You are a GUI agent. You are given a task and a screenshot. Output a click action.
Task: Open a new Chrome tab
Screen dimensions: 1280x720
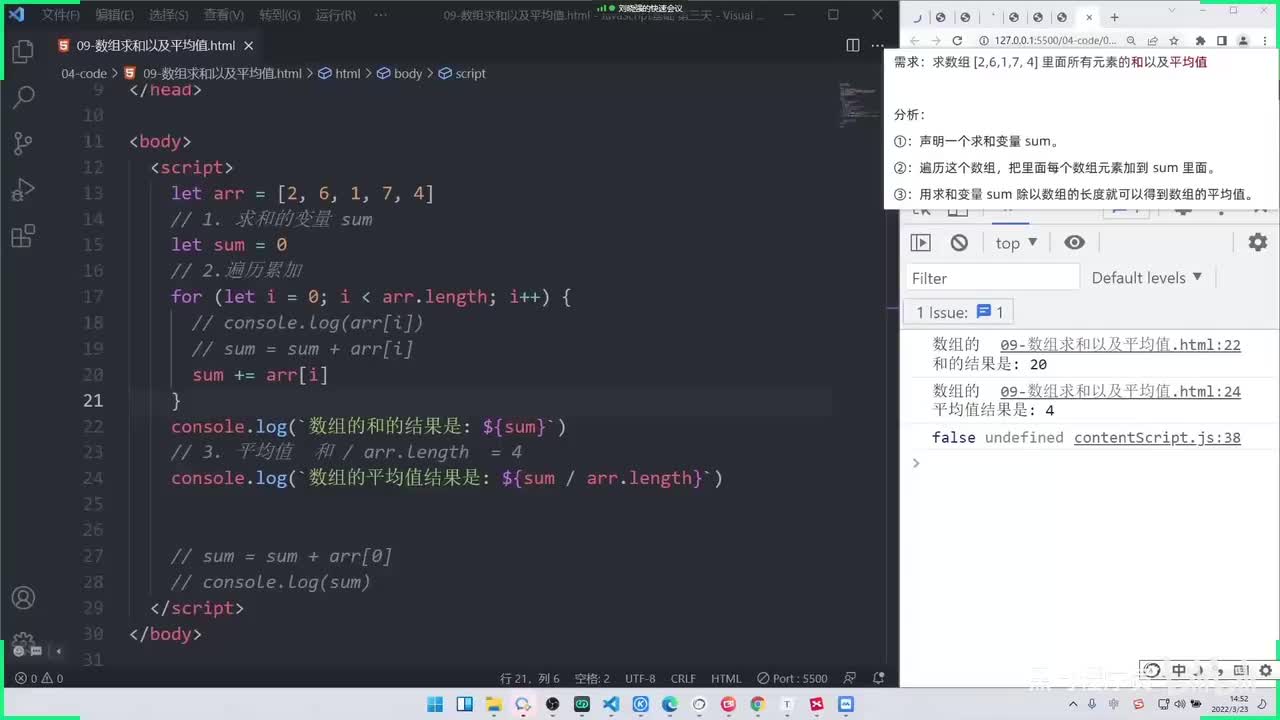point(1115,17)
